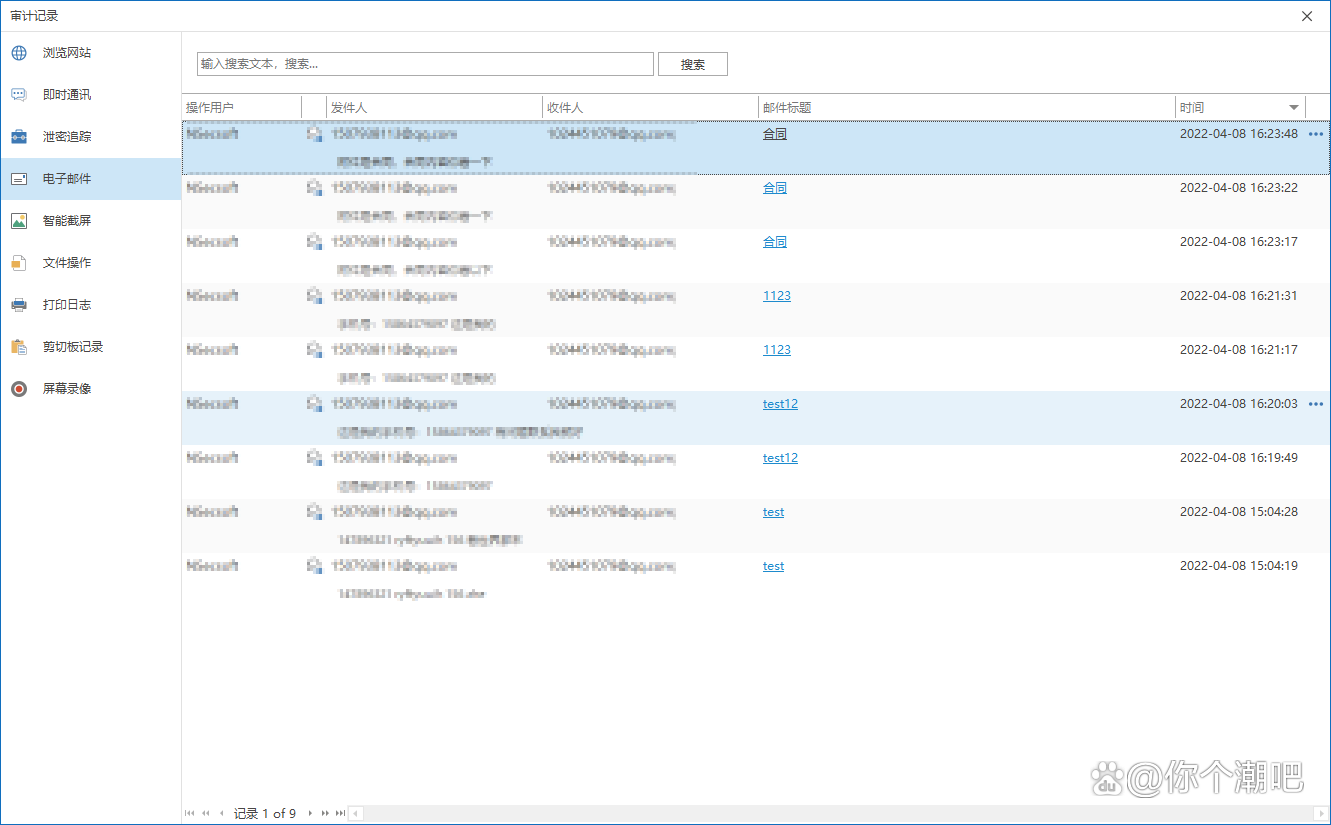This screenshot has height=825, width=1331.
Task: Click the horizontal scrollbar left arrow
Action: pyautogui.click(x=354, y=813)
